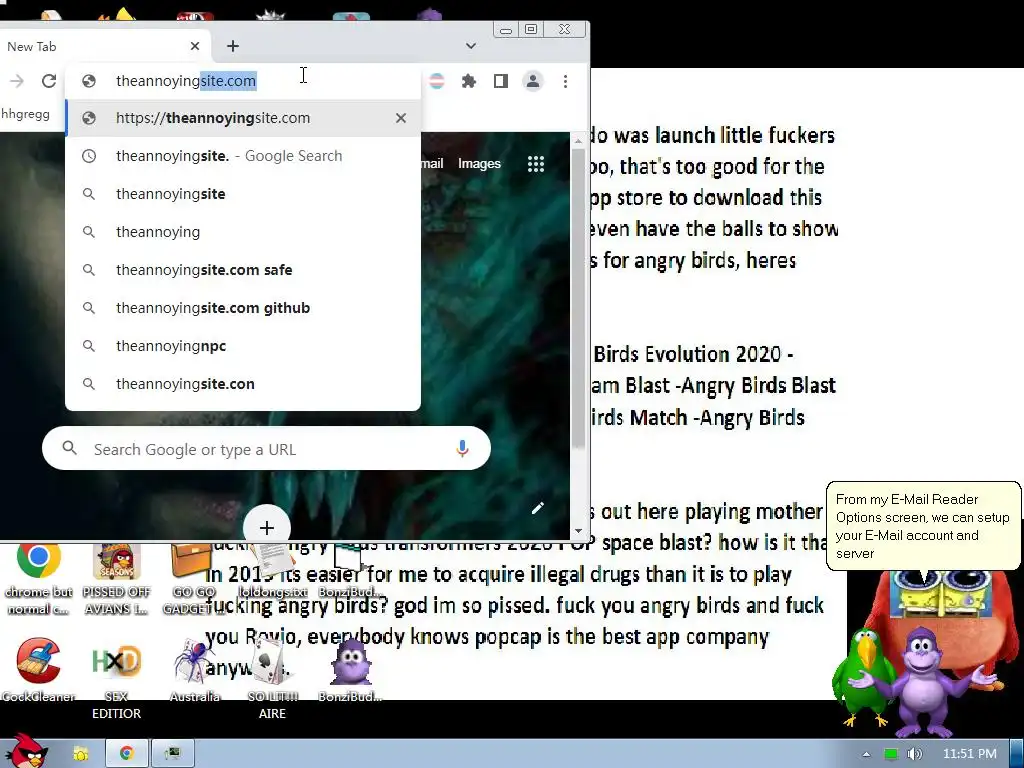Show hidden system tray icons
1024x768 pixels.
click(x=866, y=754)
